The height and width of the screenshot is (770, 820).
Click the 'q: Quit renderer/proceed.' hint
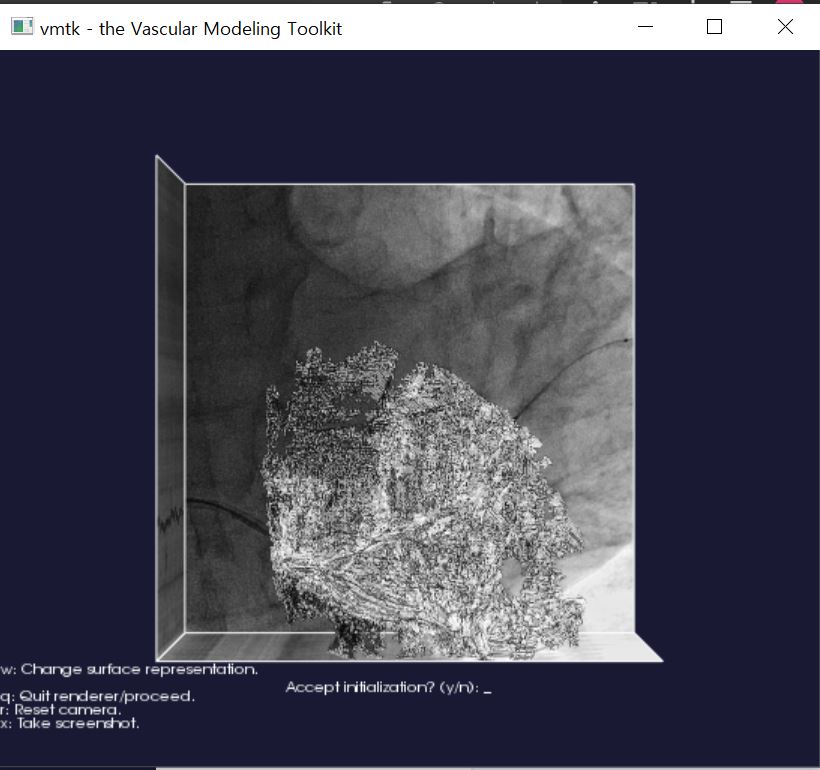tap(97, 696)
